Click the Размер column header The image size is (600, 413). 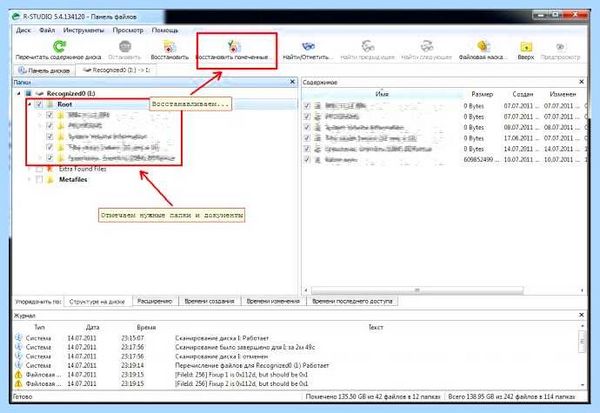click(x=482, y=94)
